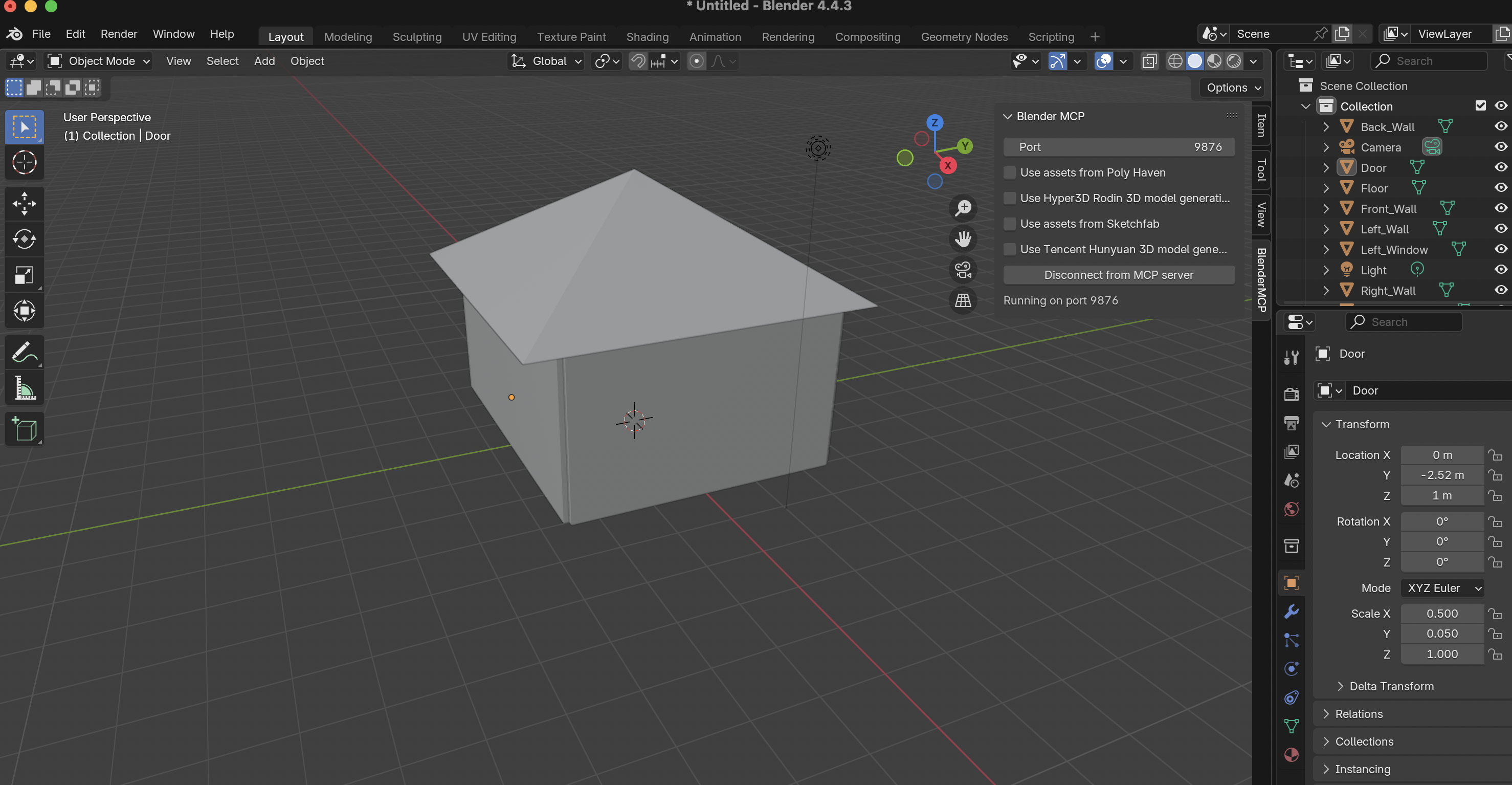
Task: Expand the Floor object in outliner
Action: tap(1326, 188)
